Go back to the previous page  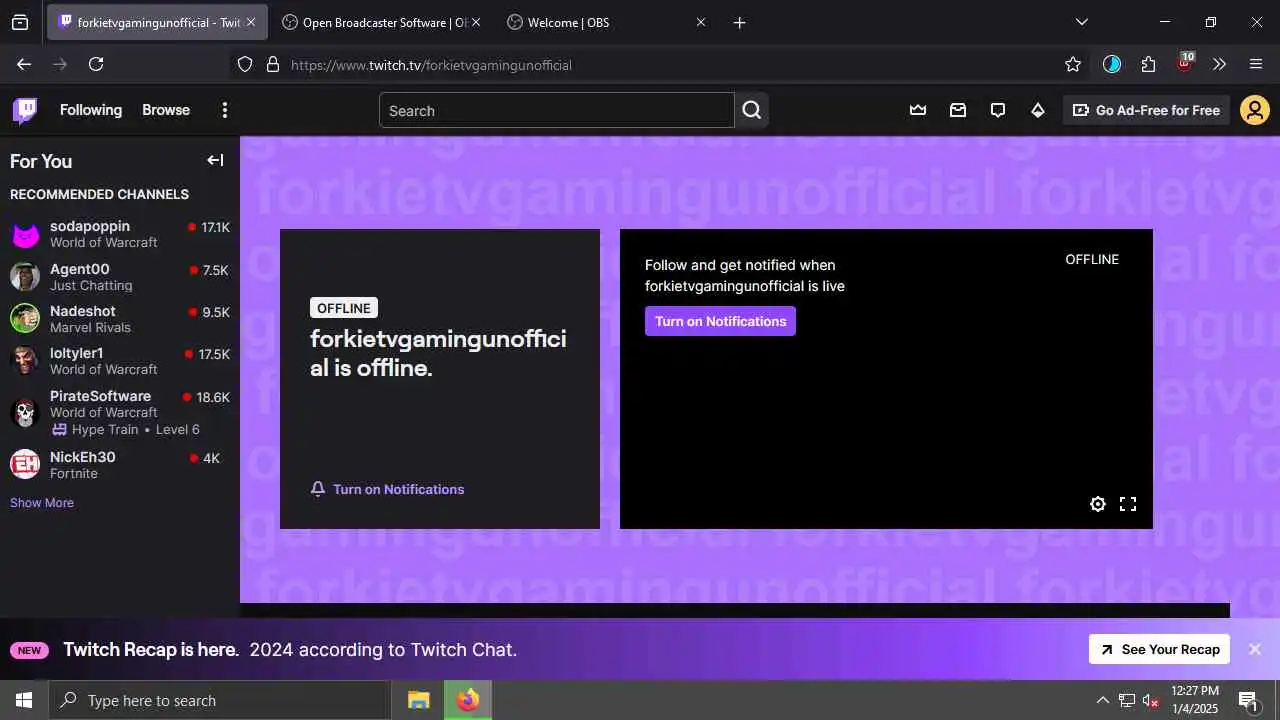pyautogui.click(x=24, y=64)
